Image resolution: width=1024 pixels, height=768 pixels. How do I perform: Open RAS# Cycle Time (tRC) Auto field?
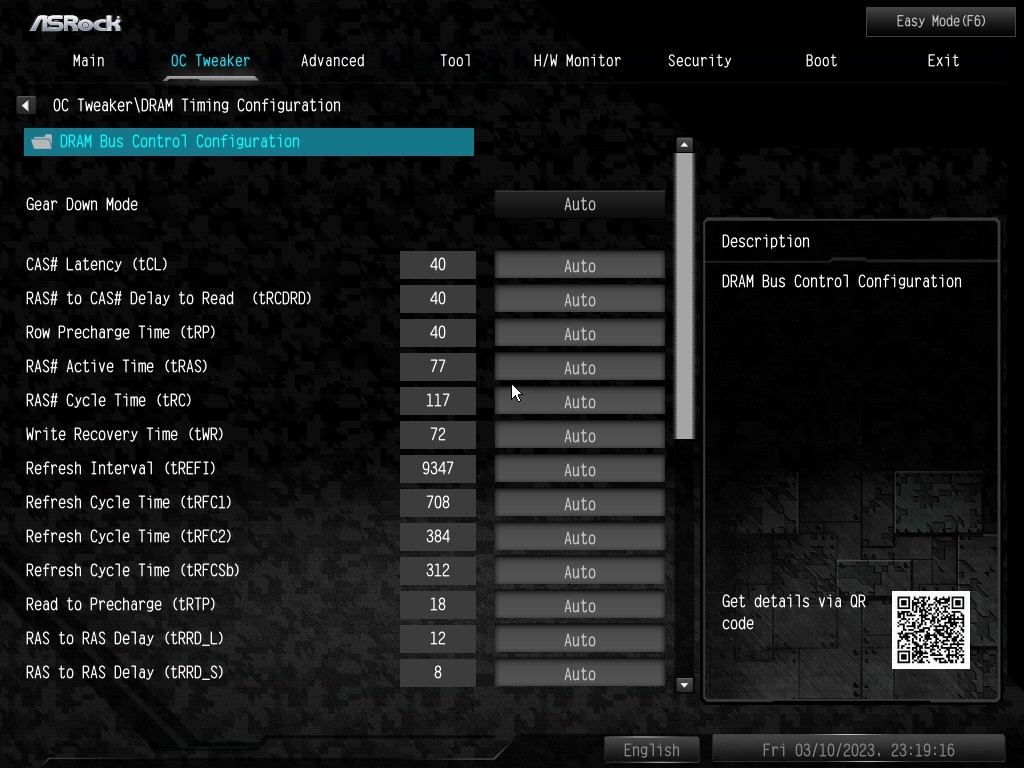pos(580,402)
